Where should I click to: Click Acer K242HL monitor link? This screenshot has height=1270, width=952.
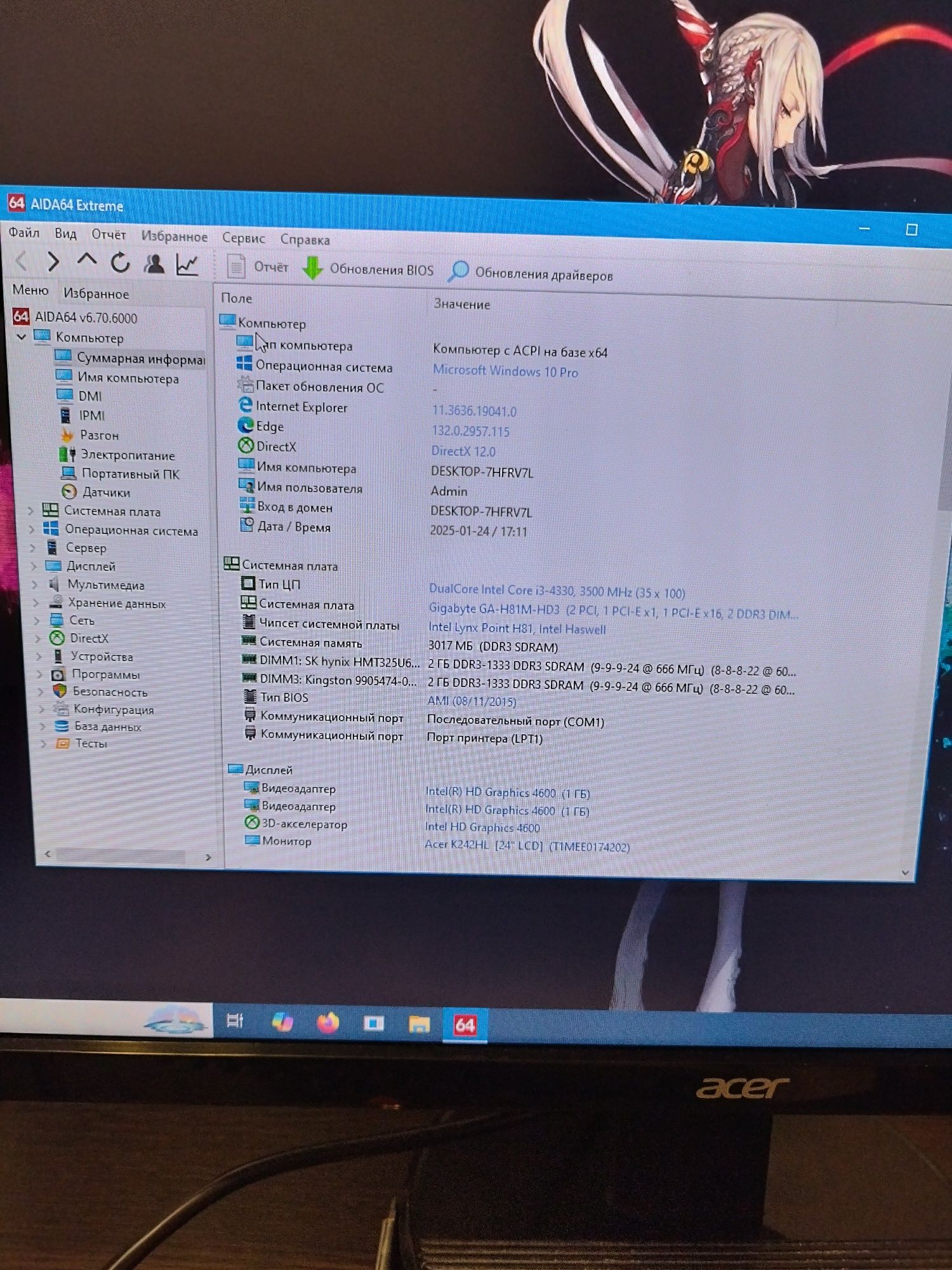527,846
